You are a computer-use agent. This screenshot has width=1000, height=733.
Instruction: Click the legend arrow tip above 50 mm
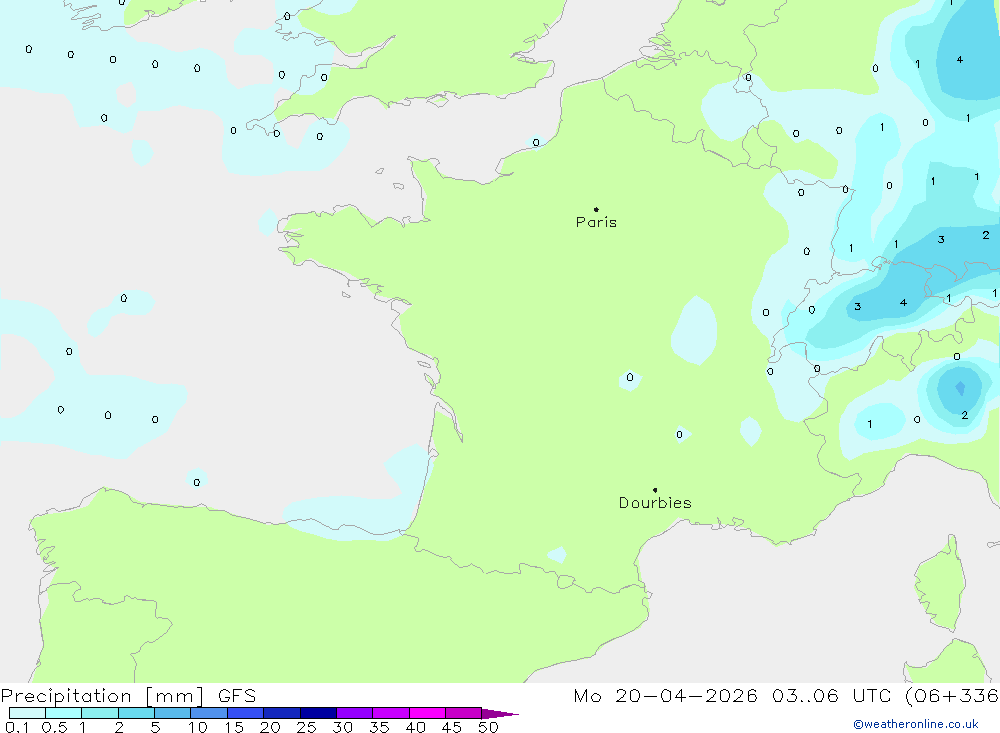click(x=500, y=714)
